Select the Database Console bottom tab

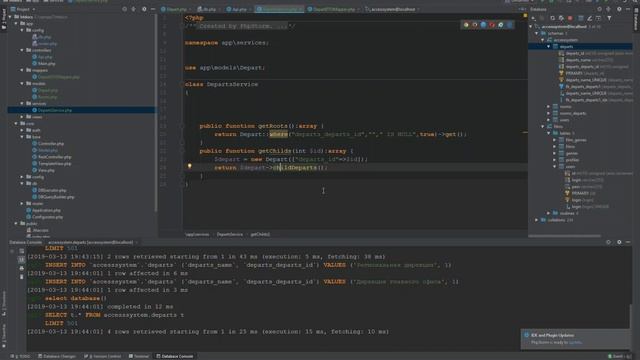tap(175, 356)
